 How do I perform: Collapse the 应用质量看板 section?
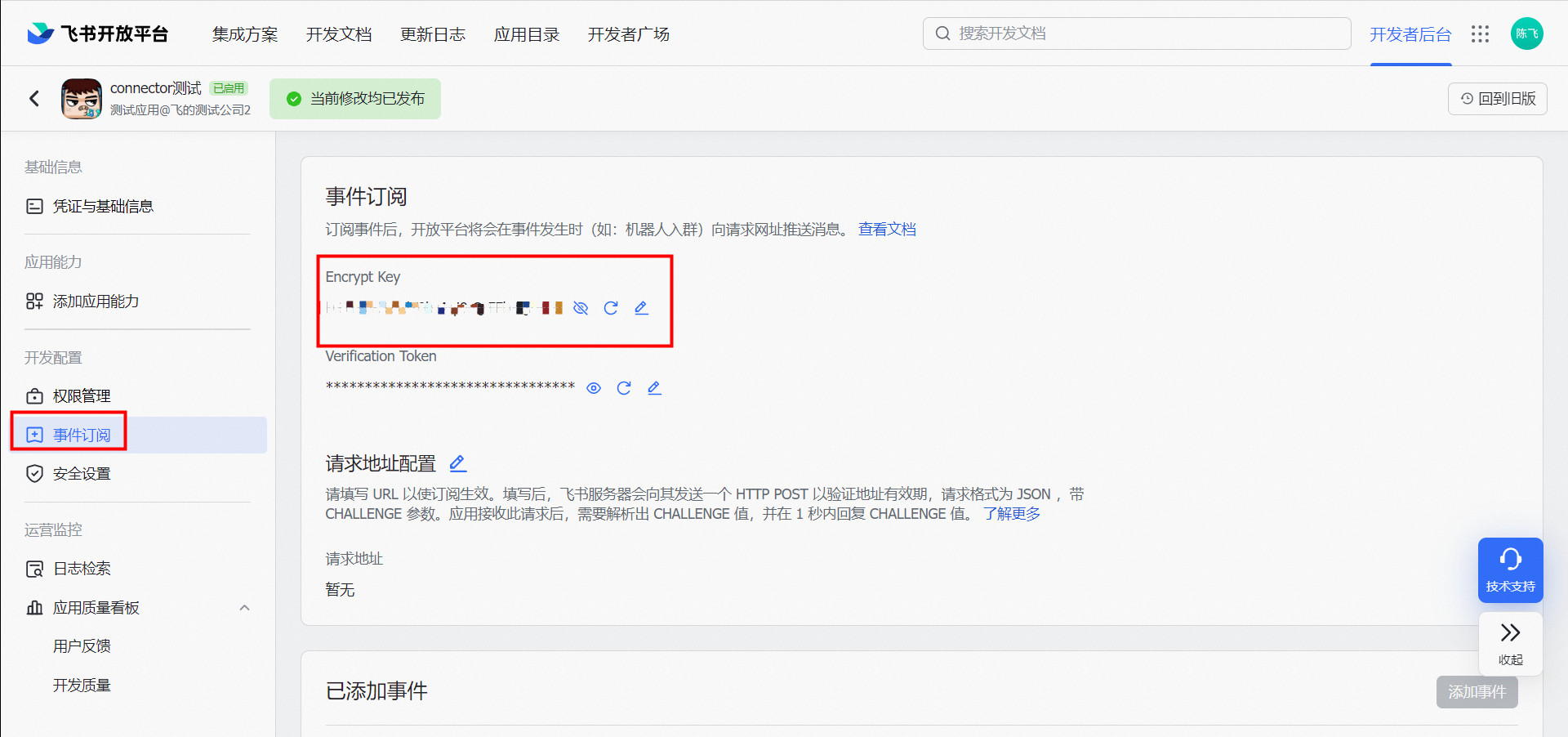click(x=244, y=608)
